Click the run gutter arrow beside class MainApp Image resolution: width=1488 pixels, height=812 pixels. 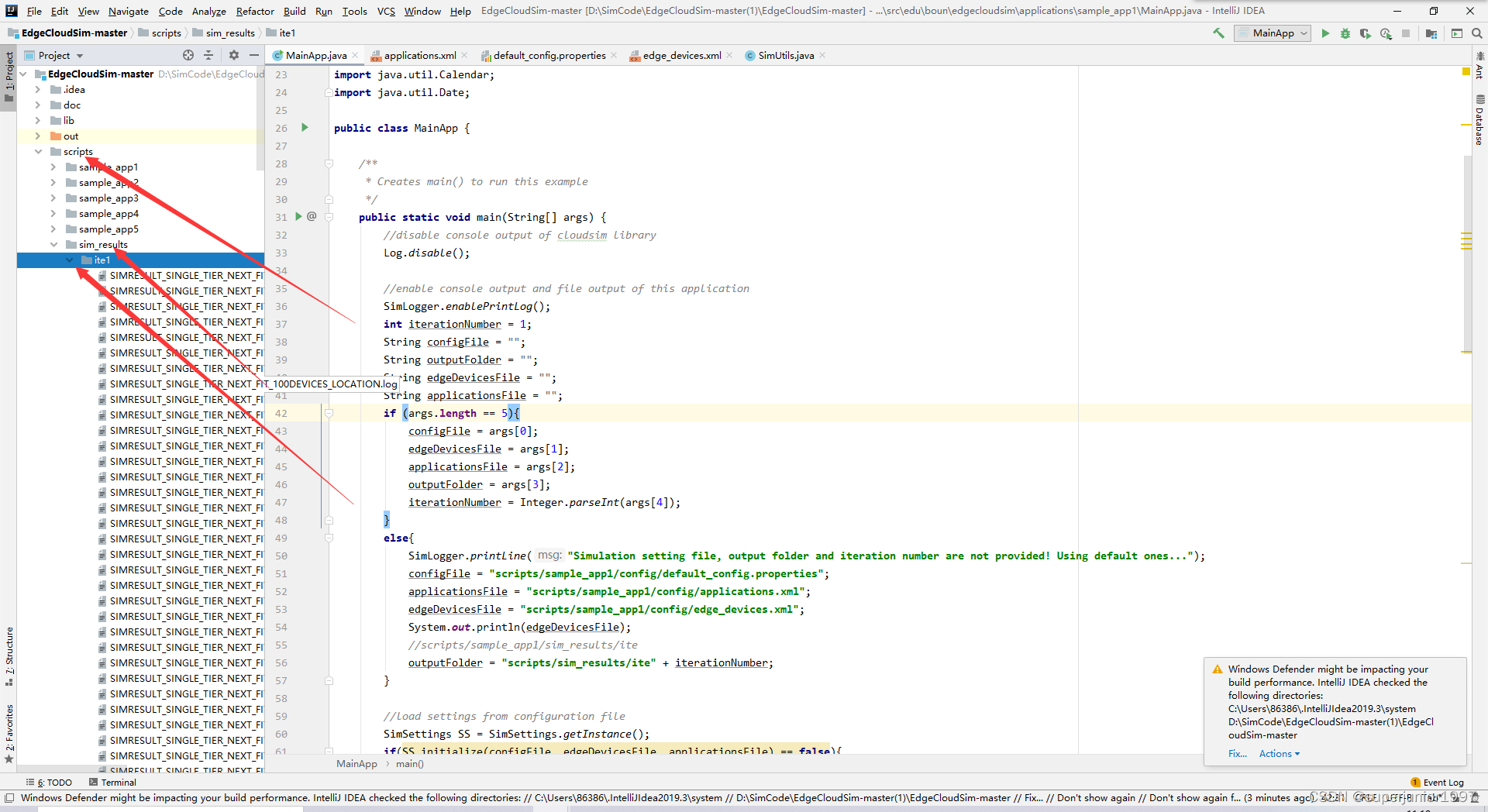tap(305, 127)
